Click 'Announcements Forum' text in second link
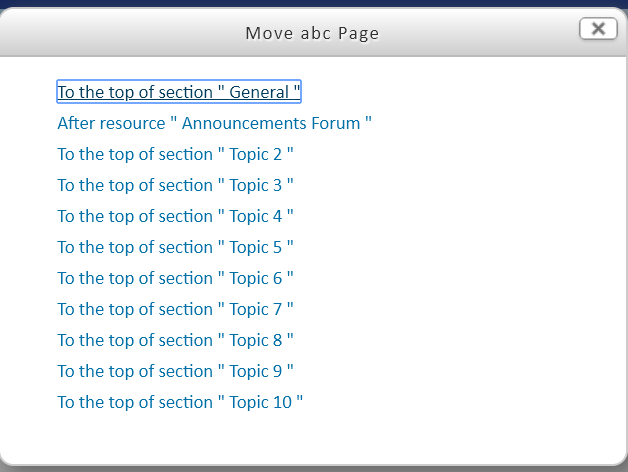Viewport: 628px width, 472px height. tap(271, 123)
